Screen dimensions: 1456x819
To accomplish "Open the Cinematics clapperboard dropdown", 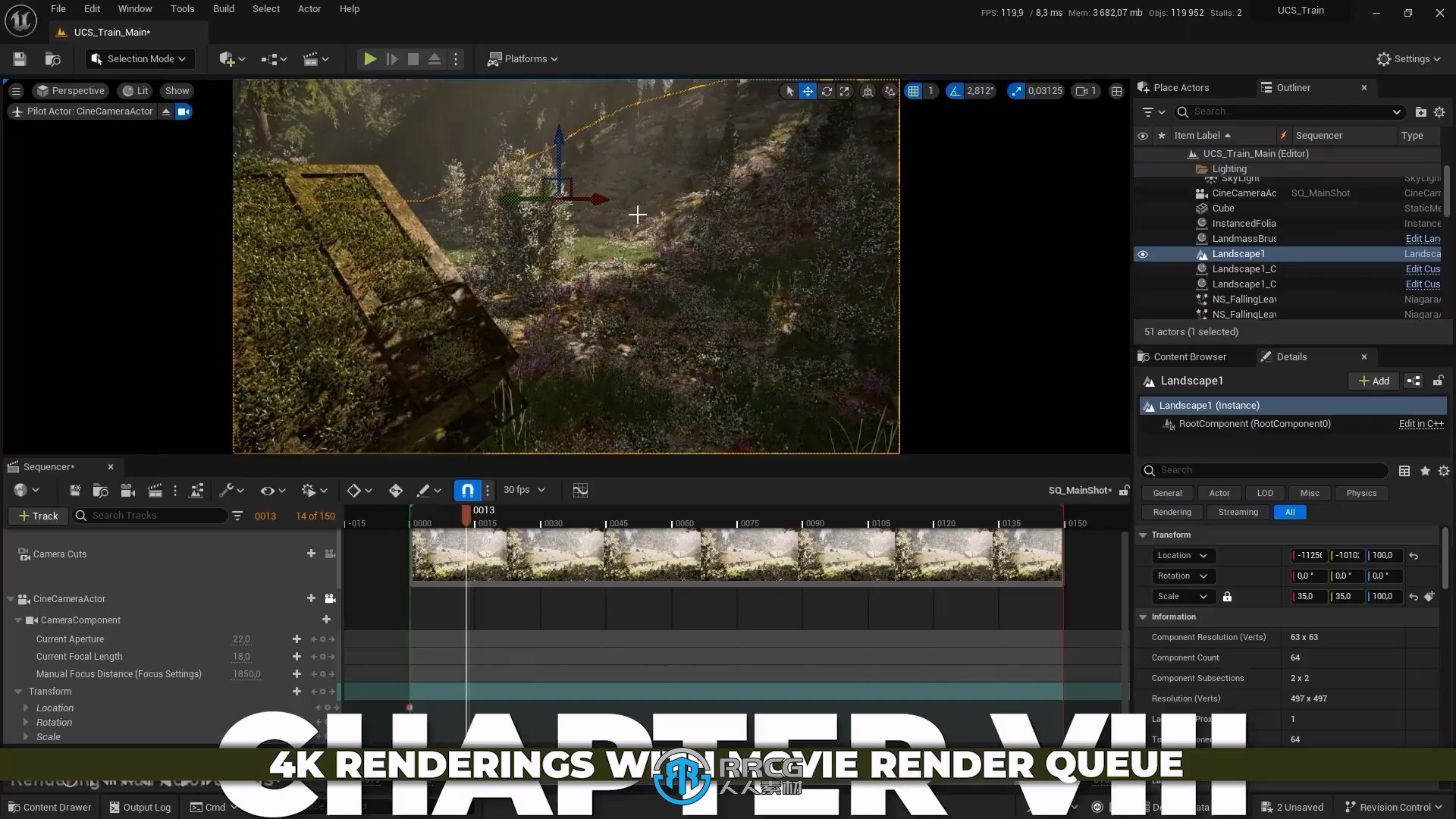I will click(x=315, y=59).
